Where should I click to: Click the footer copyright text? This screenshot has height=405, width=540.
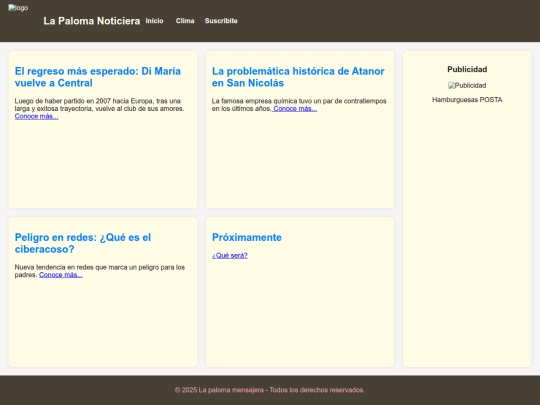coord(270,390)
